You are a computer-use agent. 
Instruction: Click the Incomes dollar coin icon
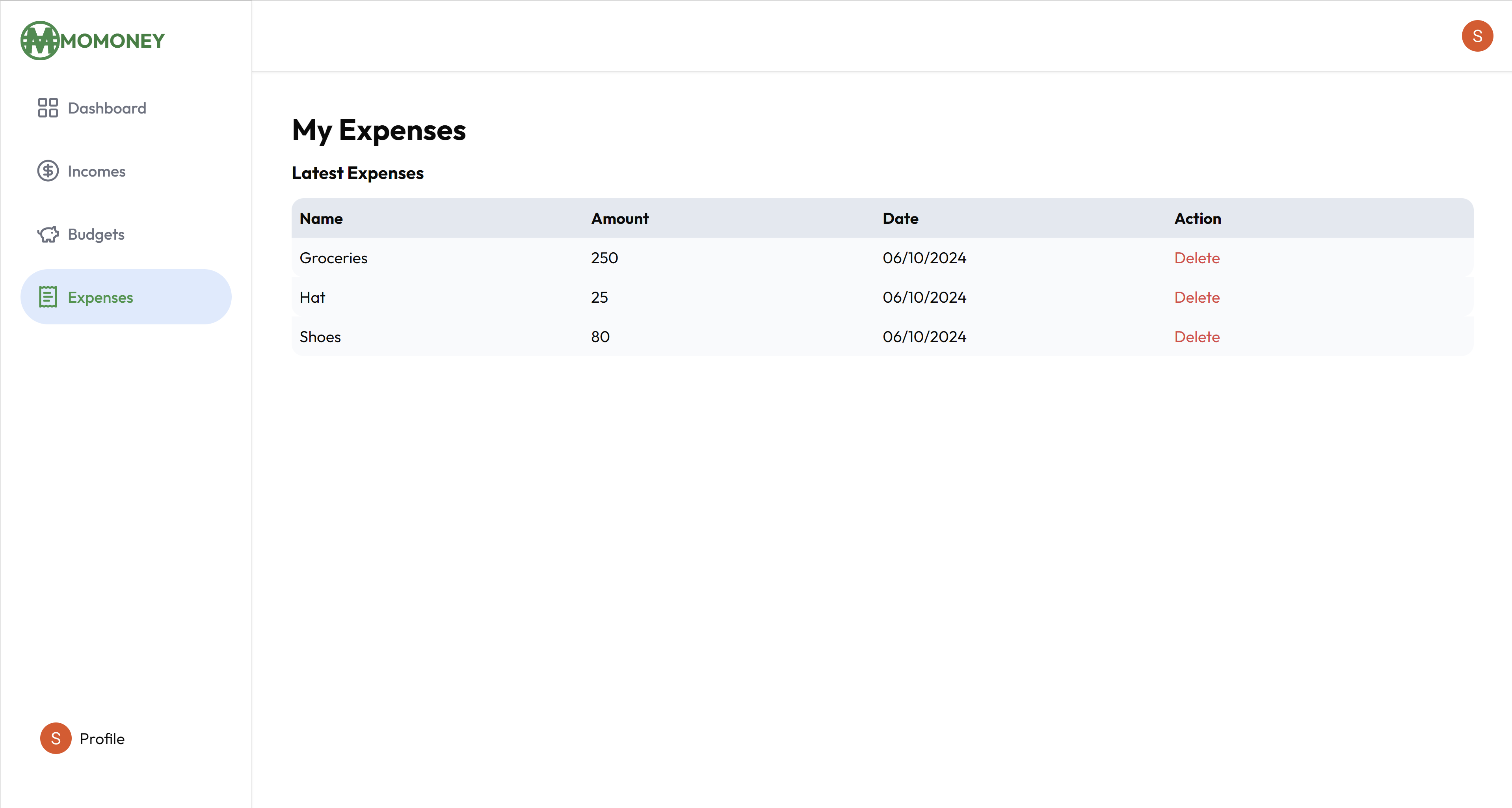[x=48, y=171]
